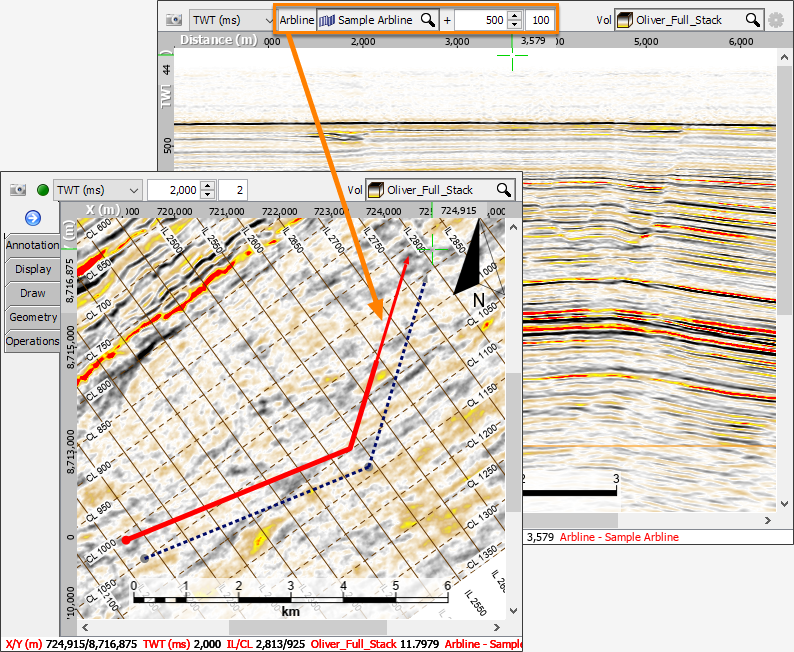
Task: Click 'Distance (m)' axis label in section view
Action: (x=219, y=40)
